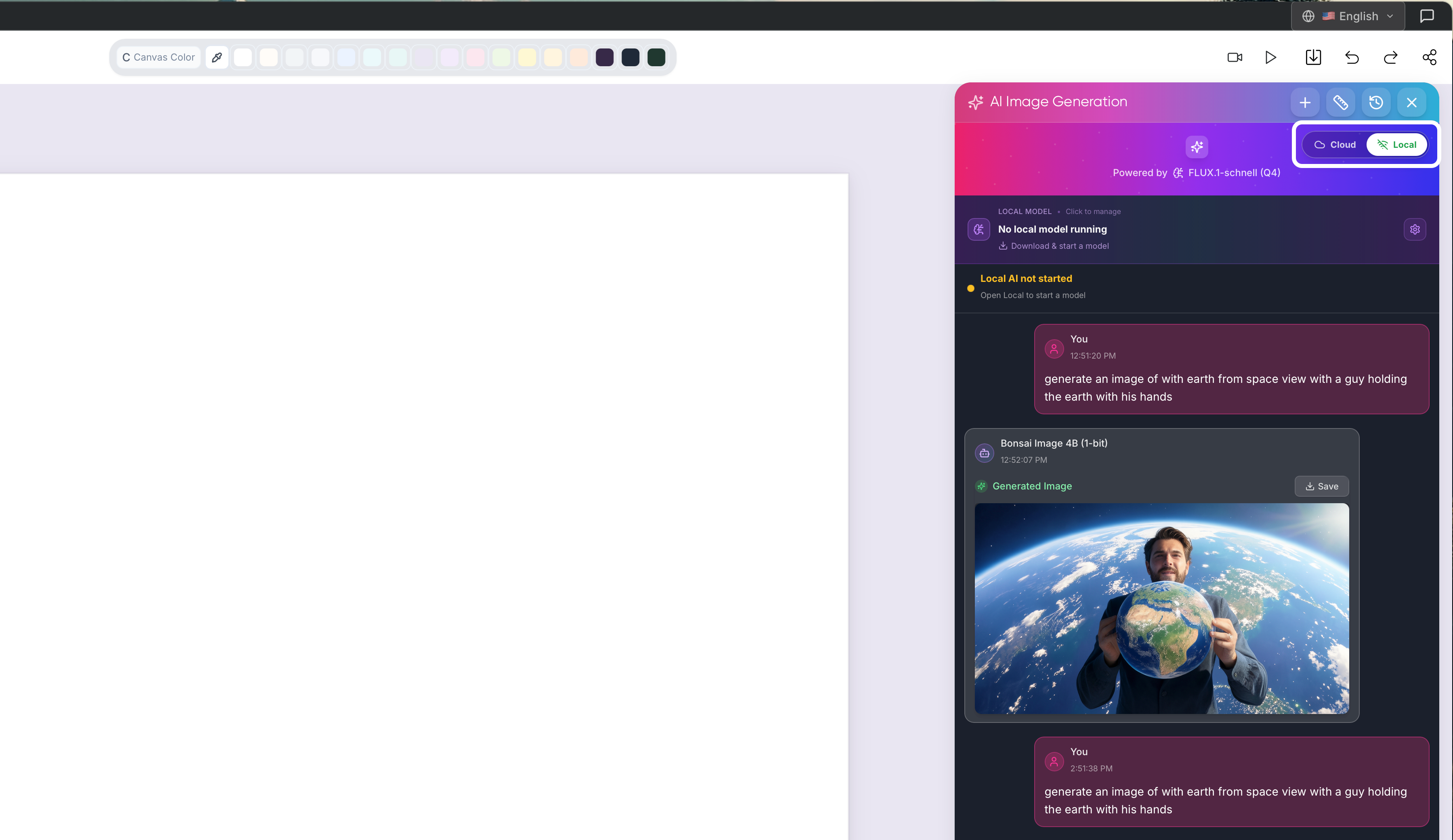
Task: Click the Generated Image label
Action: pos(1032,486)
